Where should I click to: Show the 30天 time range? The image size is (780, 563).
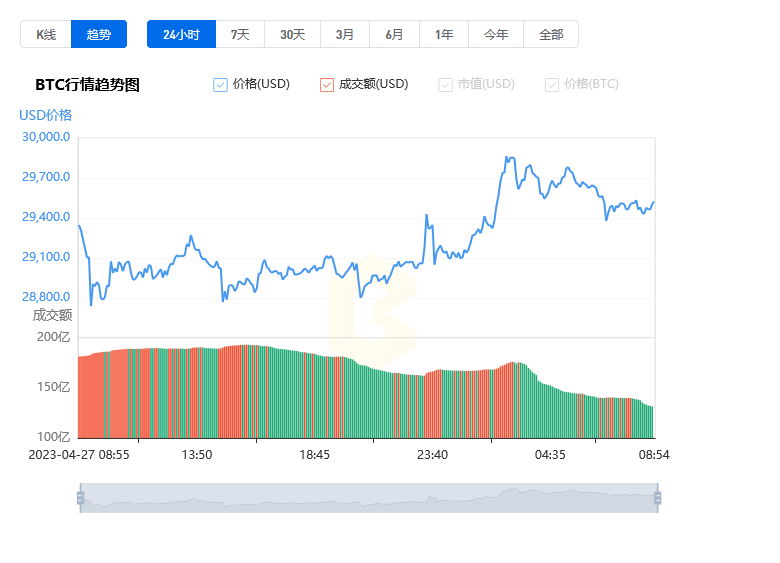pyautogui.click(x=292, y=34)
